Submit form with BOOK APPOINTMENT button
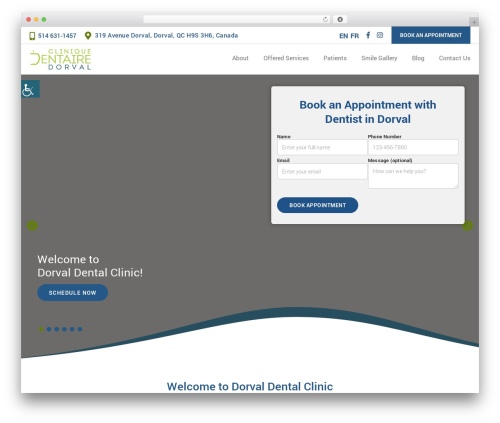 [317, 205]
